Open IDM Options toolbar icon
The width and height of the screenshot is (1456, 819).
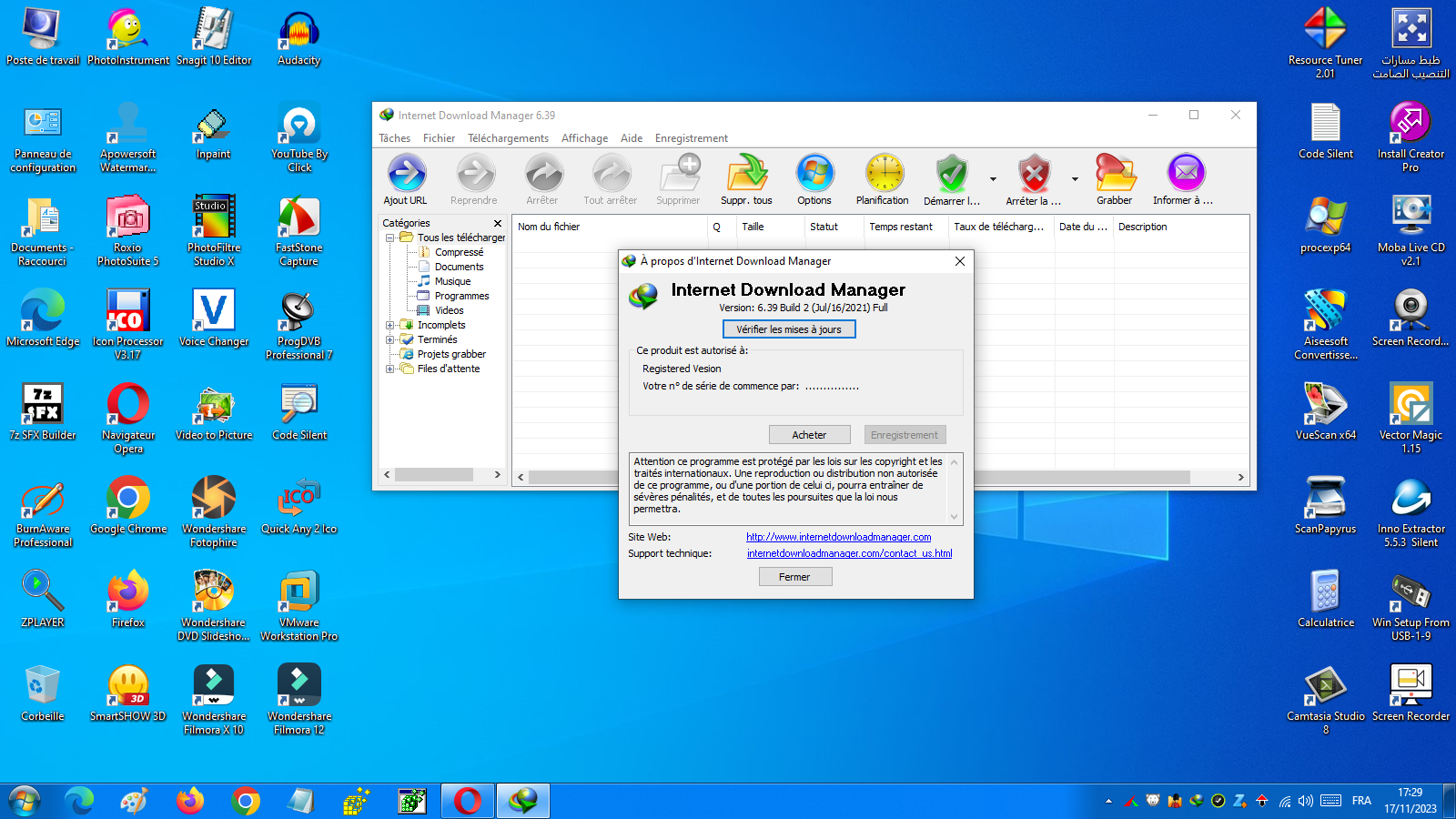[x=814, y=179]
